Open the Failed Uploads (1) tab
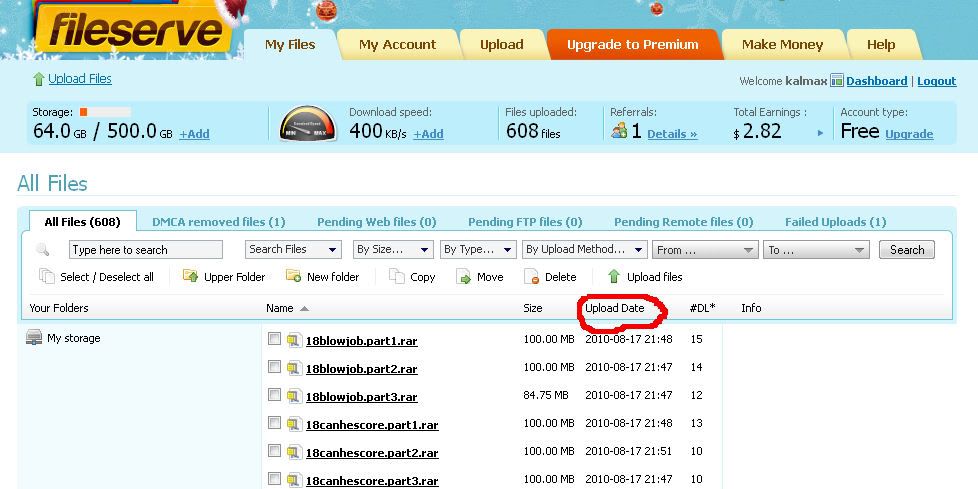 [x=835, y=222]
